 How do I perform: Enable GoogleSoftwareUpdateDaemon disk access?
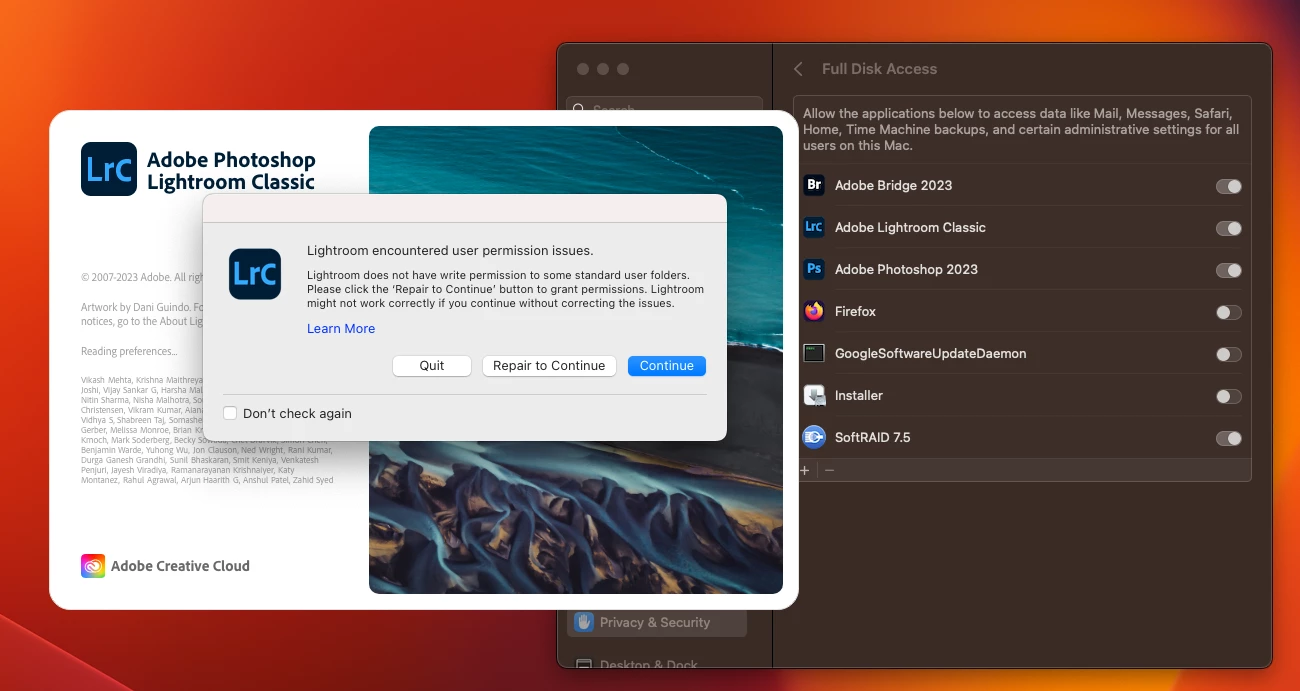(x=1228, y=354)
